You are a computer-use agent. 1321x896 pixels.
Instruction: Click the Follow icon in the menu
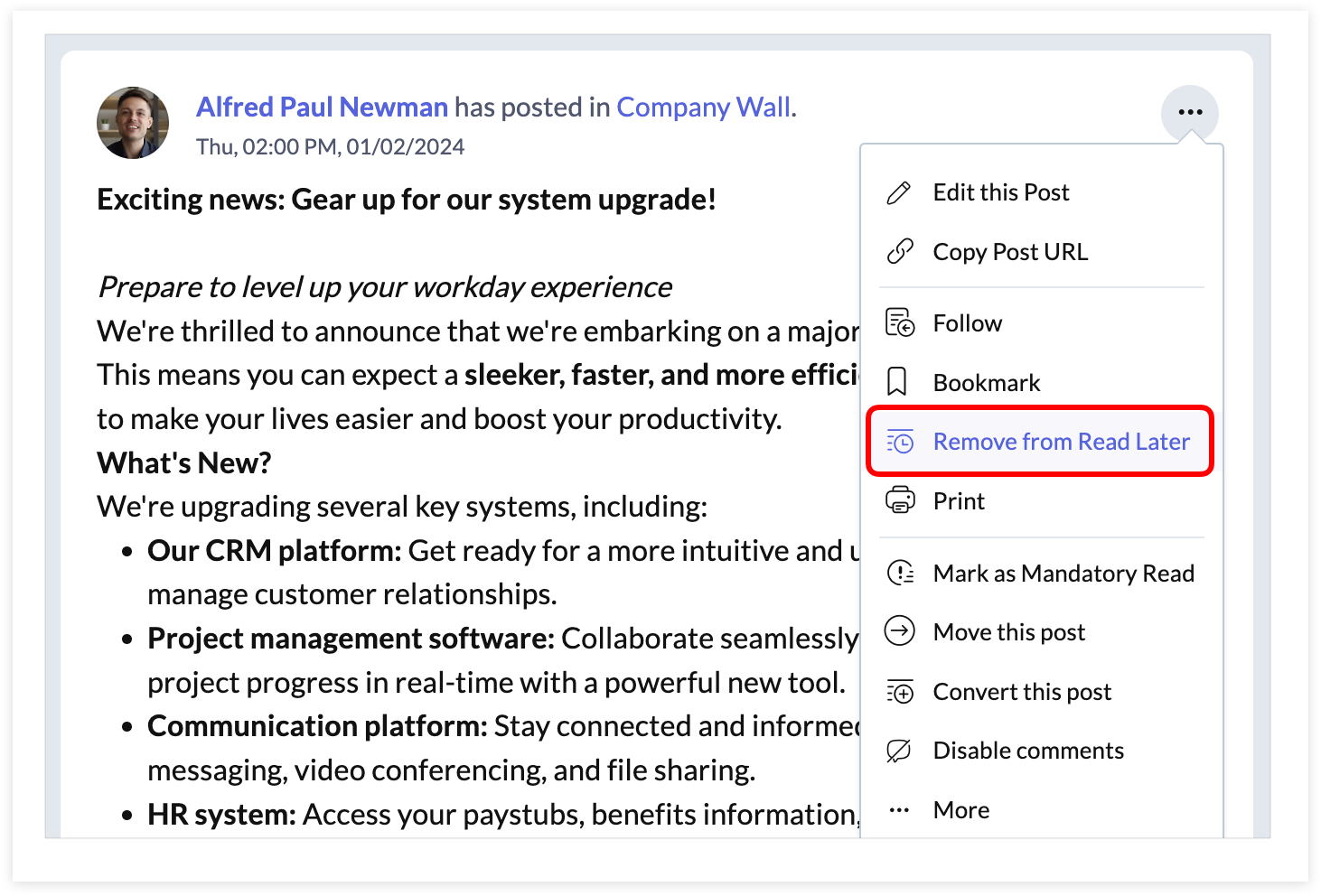coord(900,322)
